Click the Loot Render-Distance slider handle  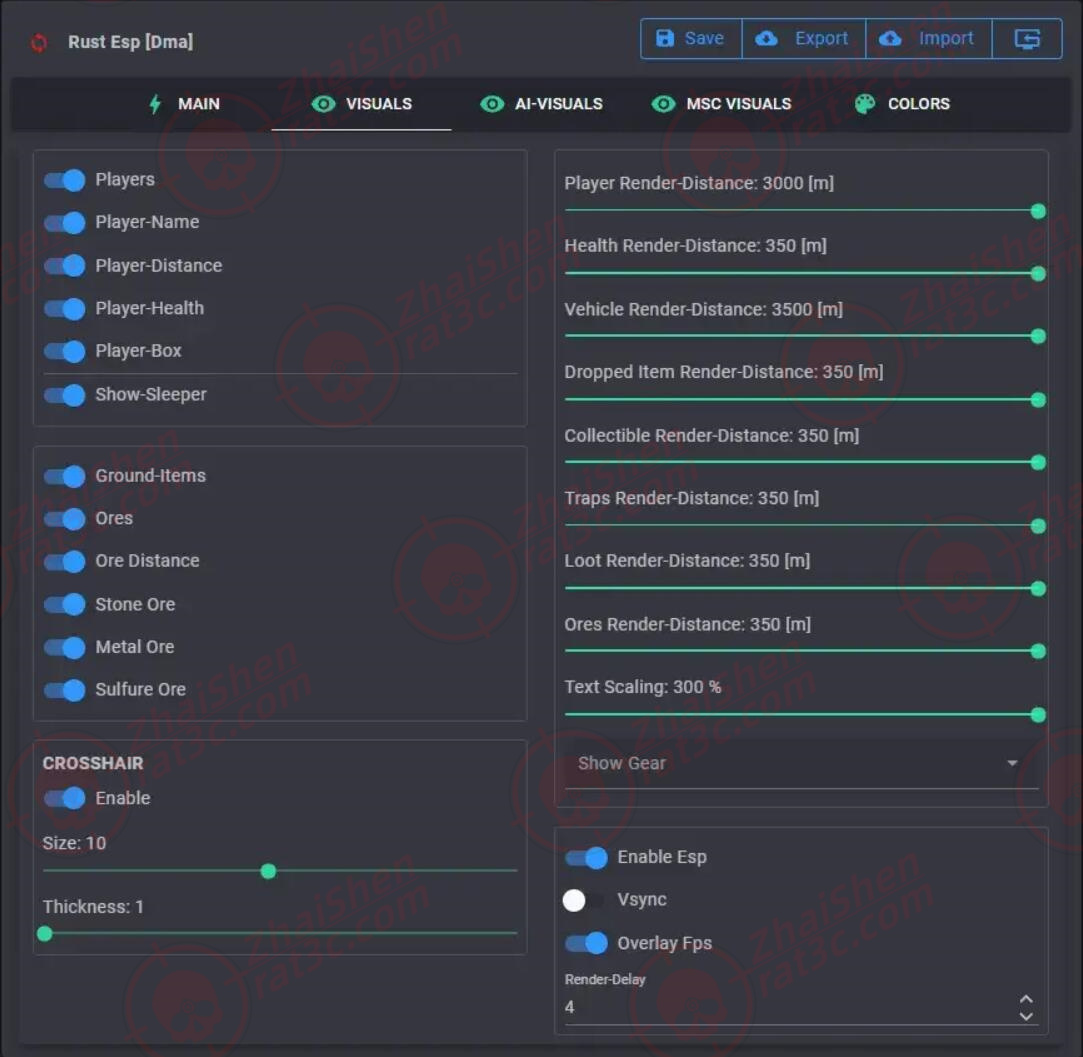coord(1037,589)
